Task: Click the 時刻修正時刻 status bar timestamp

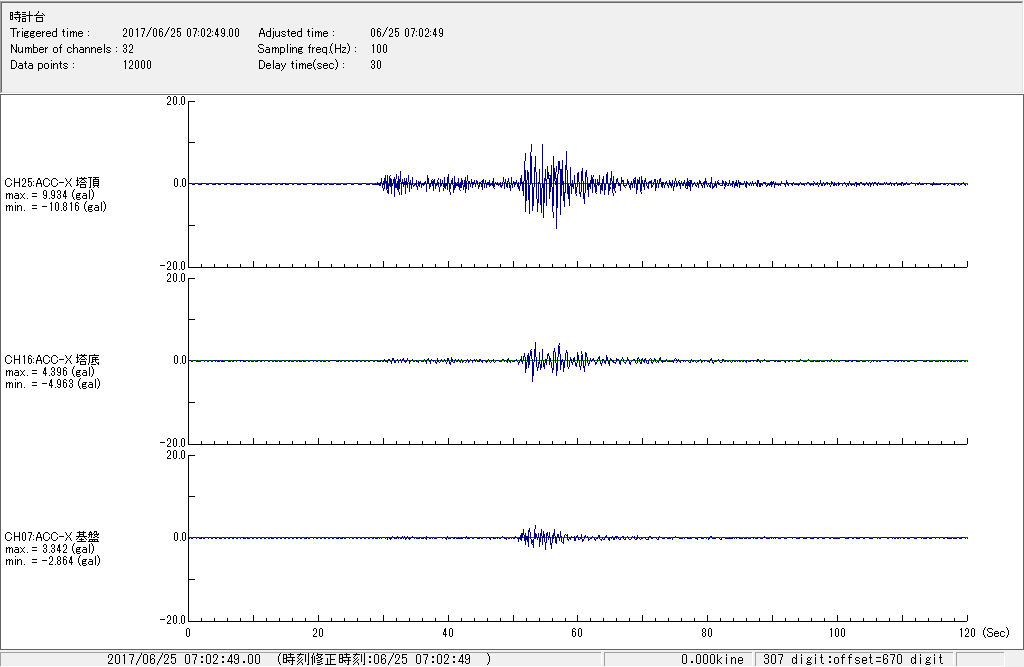Action: [x=385, y=659]
